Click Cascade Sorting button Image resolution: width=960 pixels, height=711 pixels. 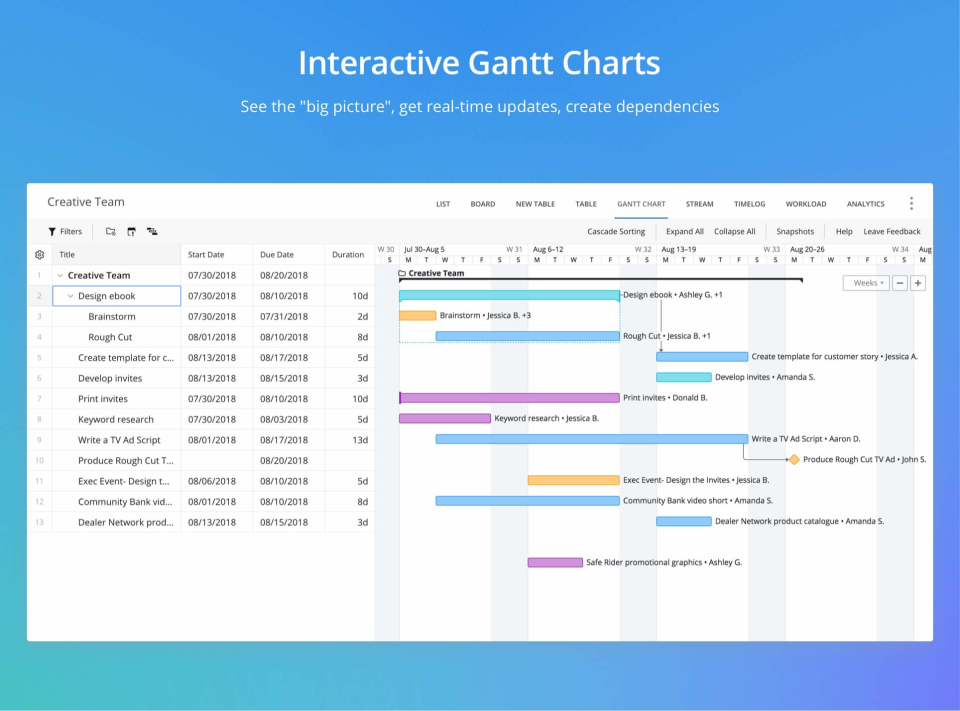click(x=616, y=231)
